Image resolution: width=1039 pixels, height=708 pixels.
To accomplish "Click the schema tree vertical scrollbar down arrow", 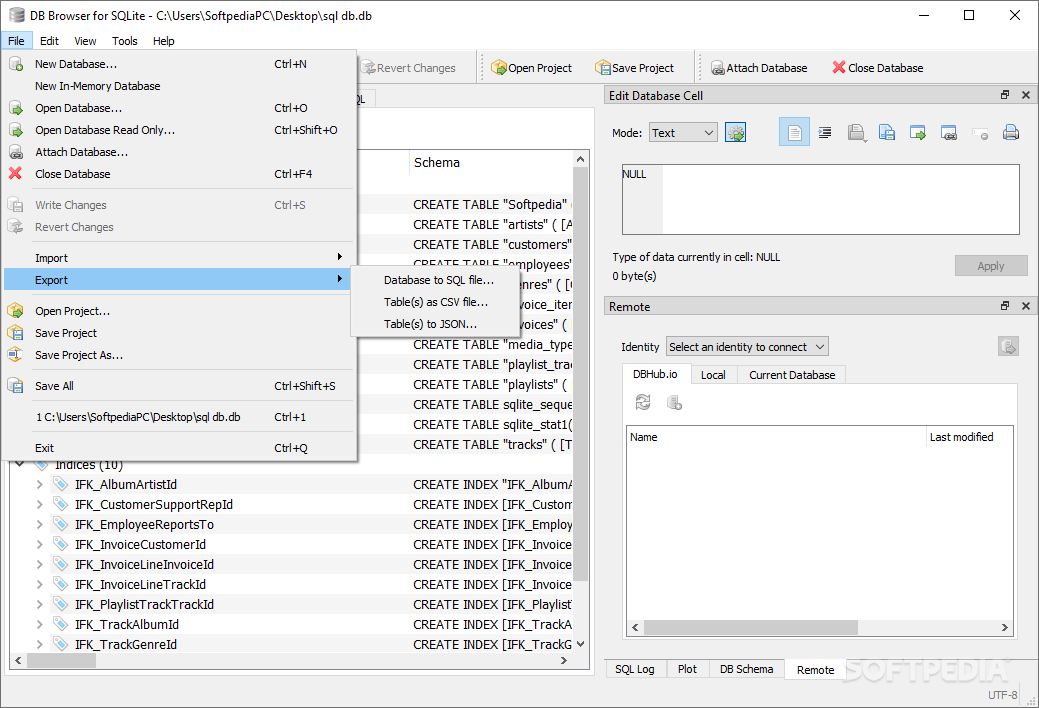I will 580,644.
